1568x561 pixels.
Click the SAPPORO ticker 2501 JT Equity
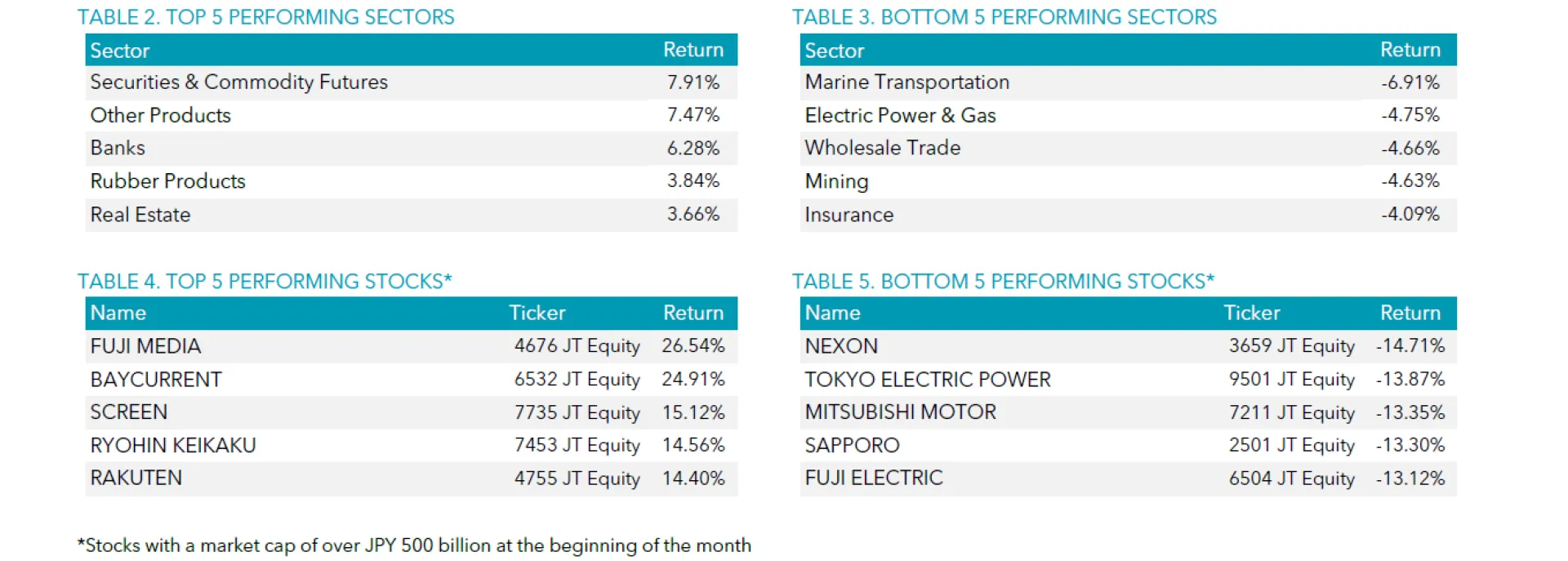(1291, 446)
